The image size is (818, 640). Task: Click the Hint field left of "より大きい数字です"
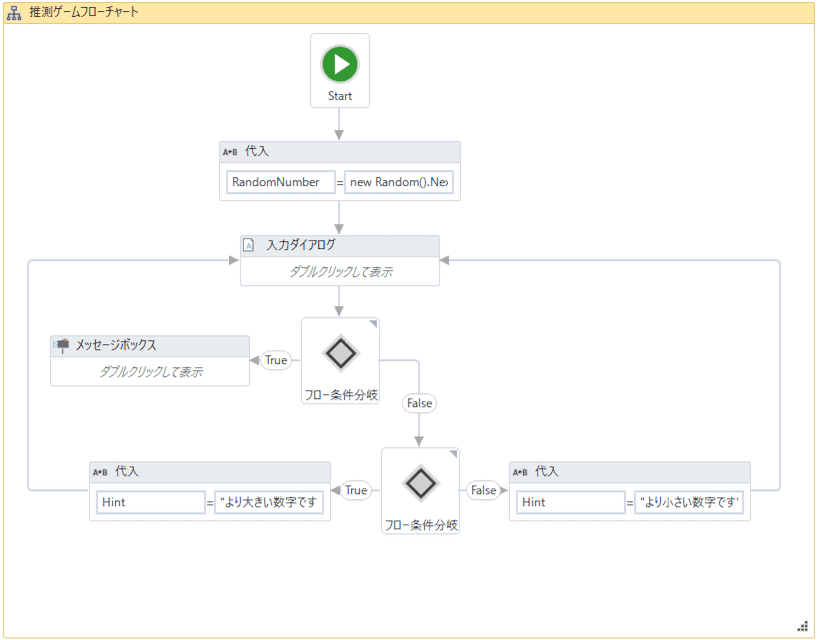pos(151,502)
